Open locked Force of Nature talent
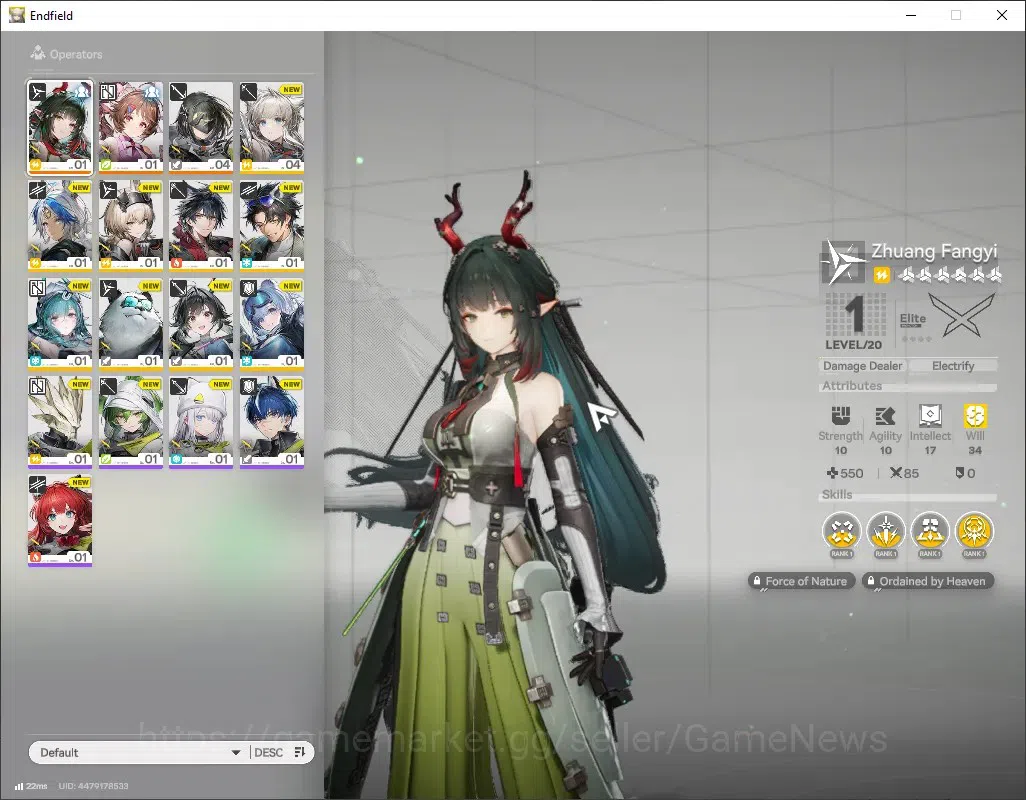The image size is (1026, 800). [x=801, y=581]
